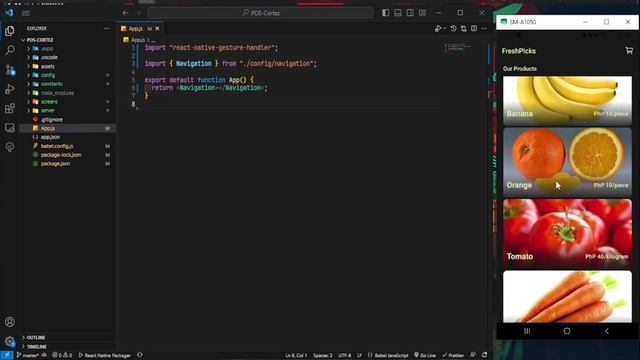This screenshot has width=640, height=360.
Task: Expand the .expo folder
Action: click(x=29, y=49)
